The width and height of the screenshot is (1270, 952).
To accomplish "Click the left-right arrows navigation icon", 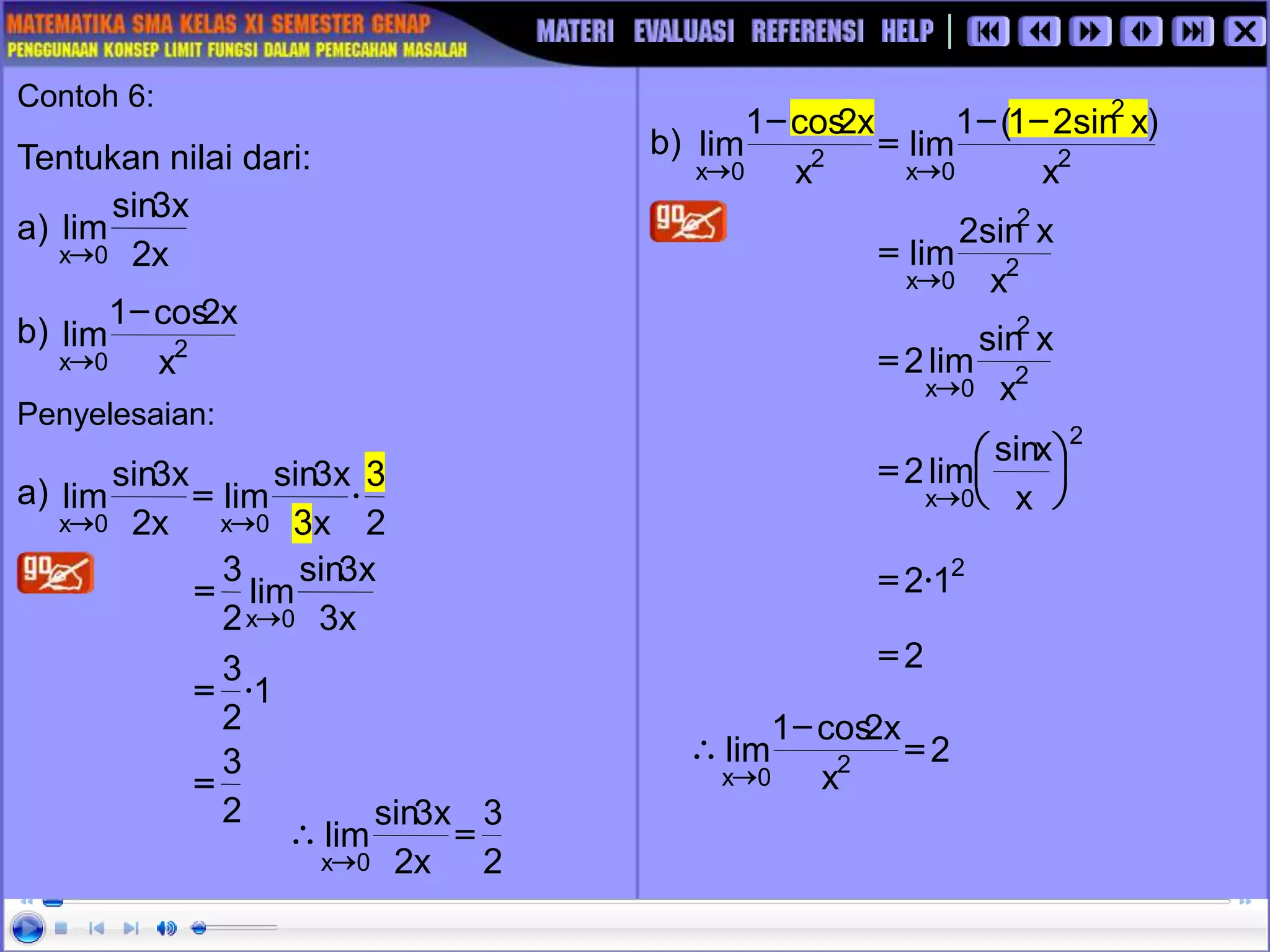I will coord(1142,32).
